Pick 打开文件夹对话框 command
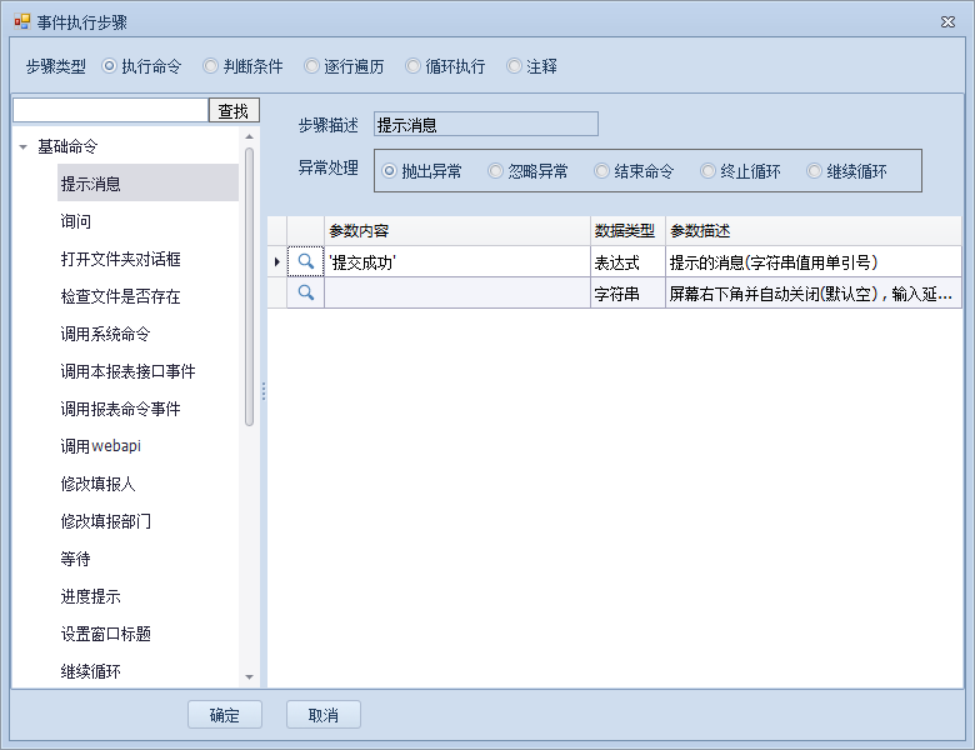 120,259
